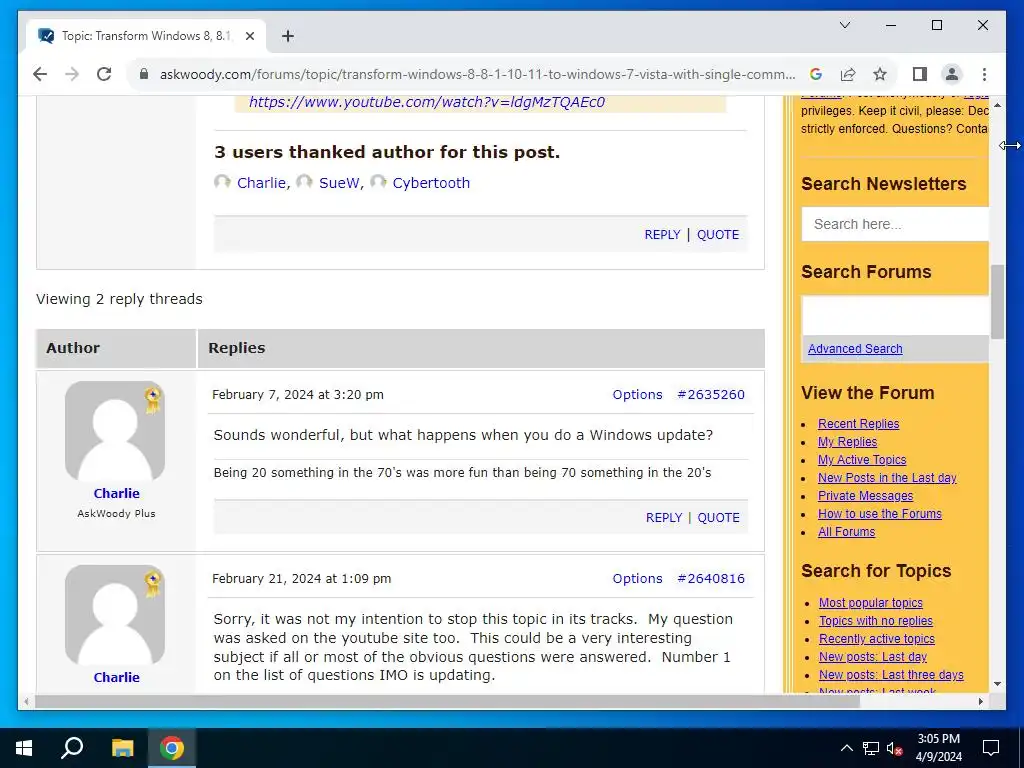Screen dimensions: 1024x768
Task: Open Charlie author name on February 21 reply
Action: 116,677
